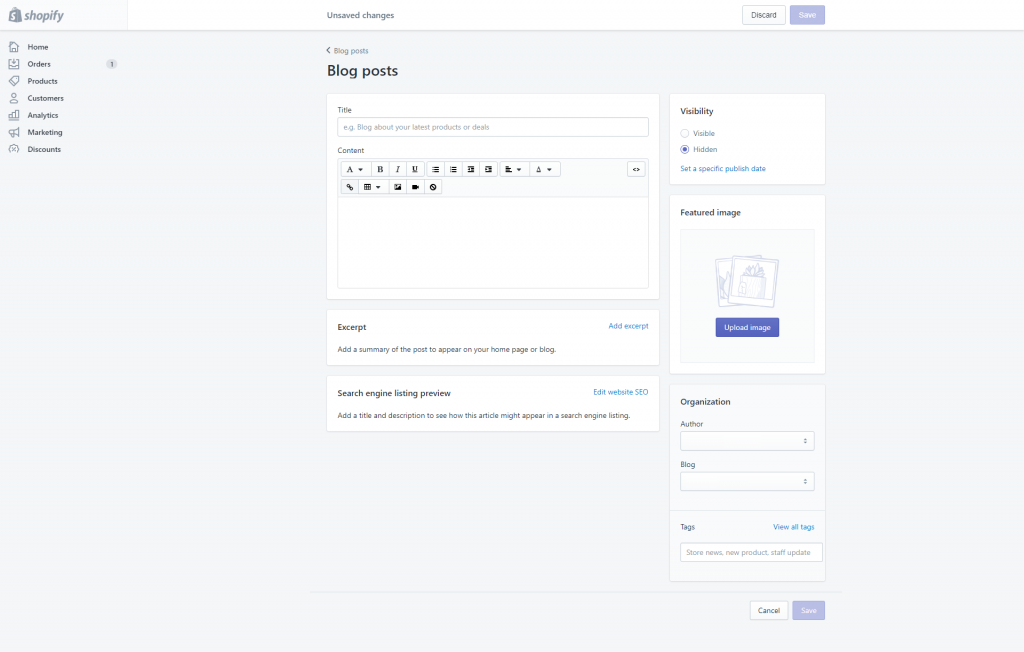Screen dimensions: 1024x652
Task: Insert an image into the content
Action: point(398,187)
